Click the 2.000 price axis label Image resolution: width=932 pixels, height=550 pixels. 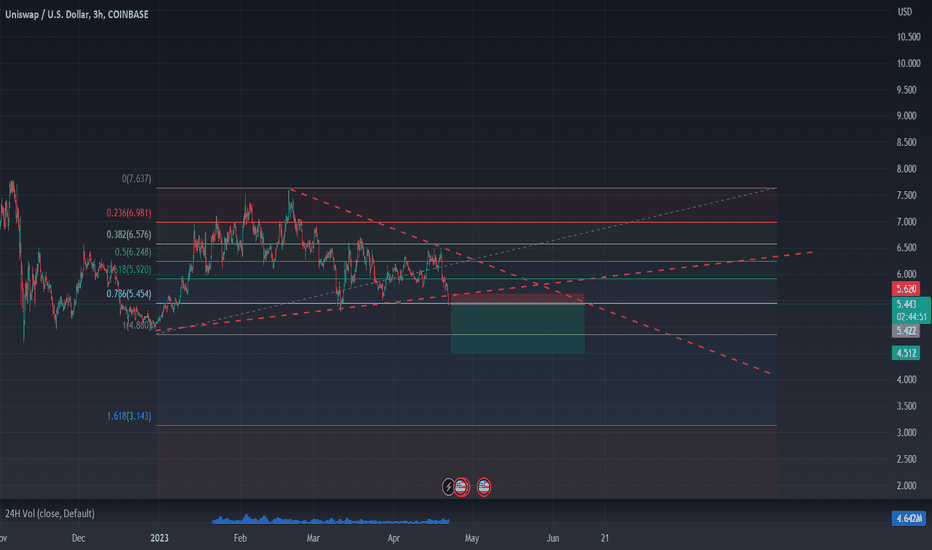click(906, 486)
